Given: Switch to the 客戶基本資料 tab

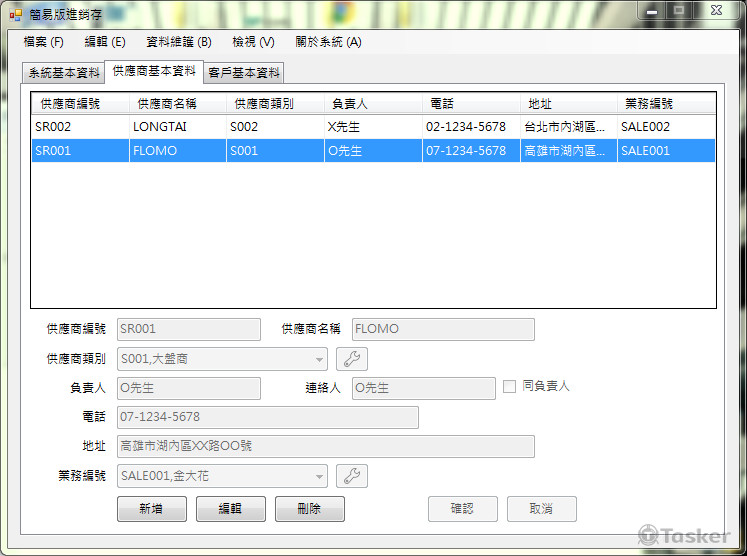Looking at the screenshot, I should tap(244, 73).
